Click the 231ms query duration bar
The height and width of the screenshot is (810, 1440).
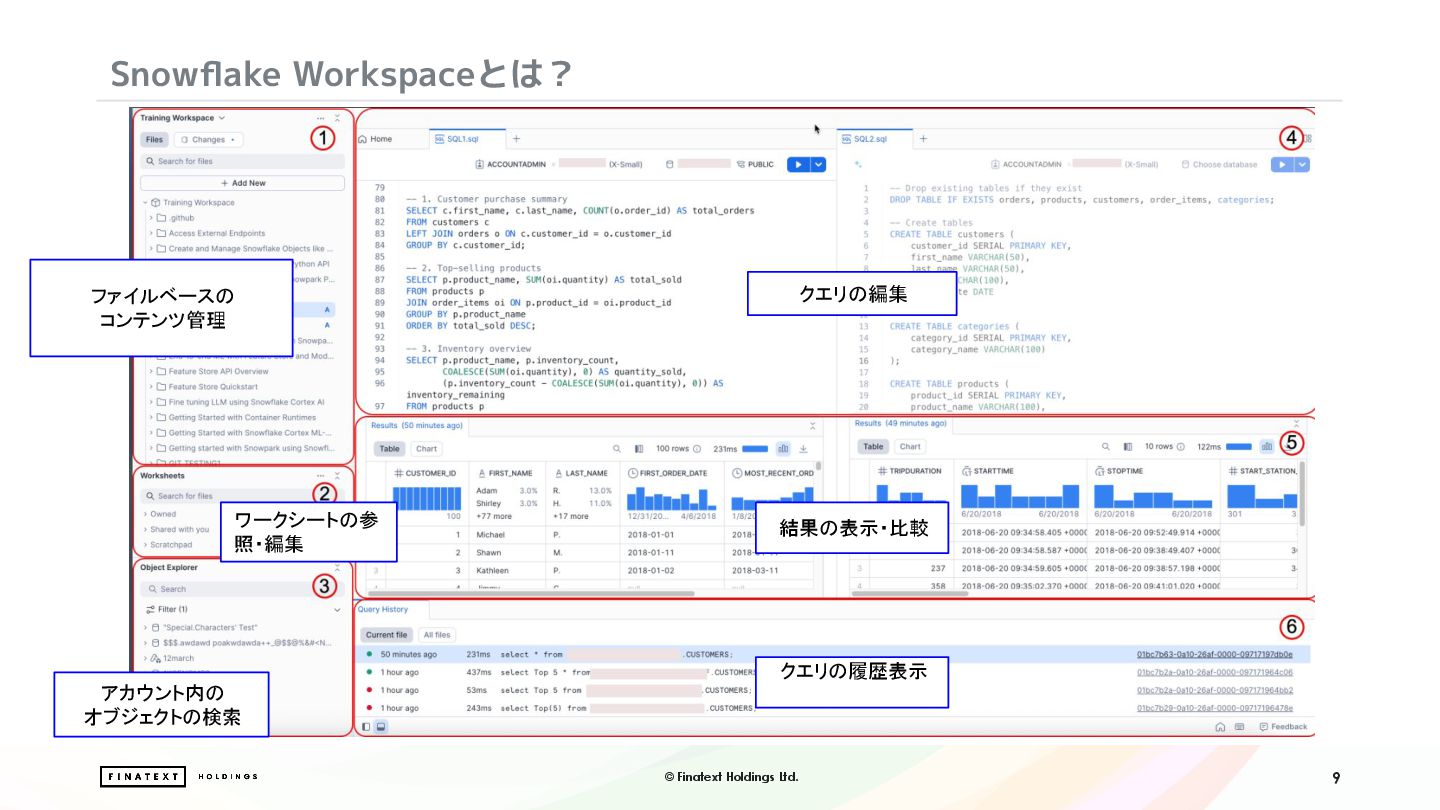[755, 449]
